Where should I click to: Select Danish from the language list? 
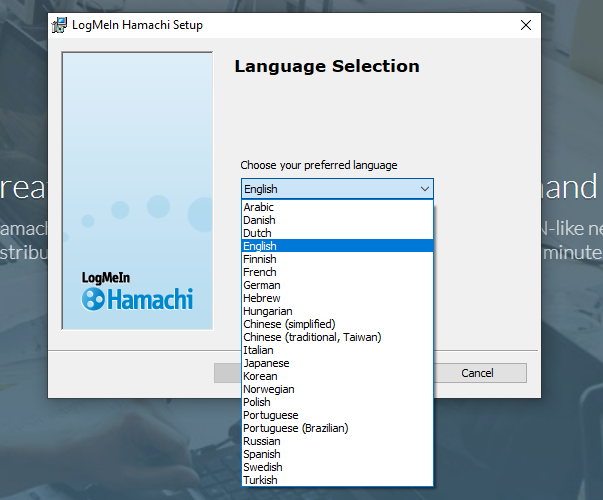[x=337, y=220]
